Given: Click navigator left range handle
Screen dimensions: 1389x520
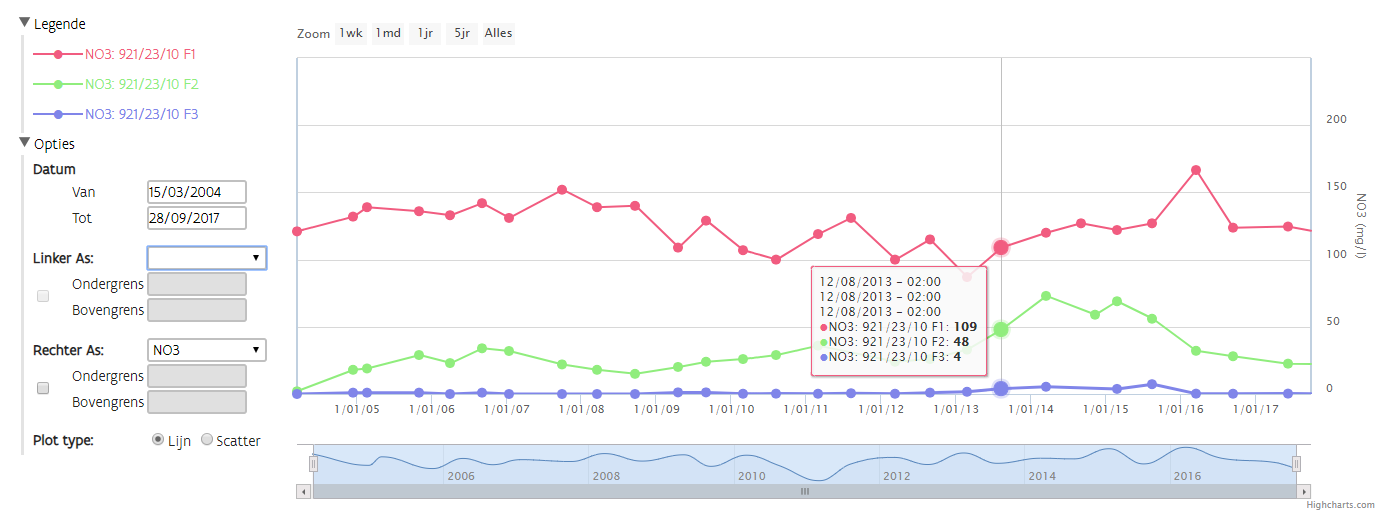Looking at the screenshot, I should pyautogui.click(x=313, y=464).
